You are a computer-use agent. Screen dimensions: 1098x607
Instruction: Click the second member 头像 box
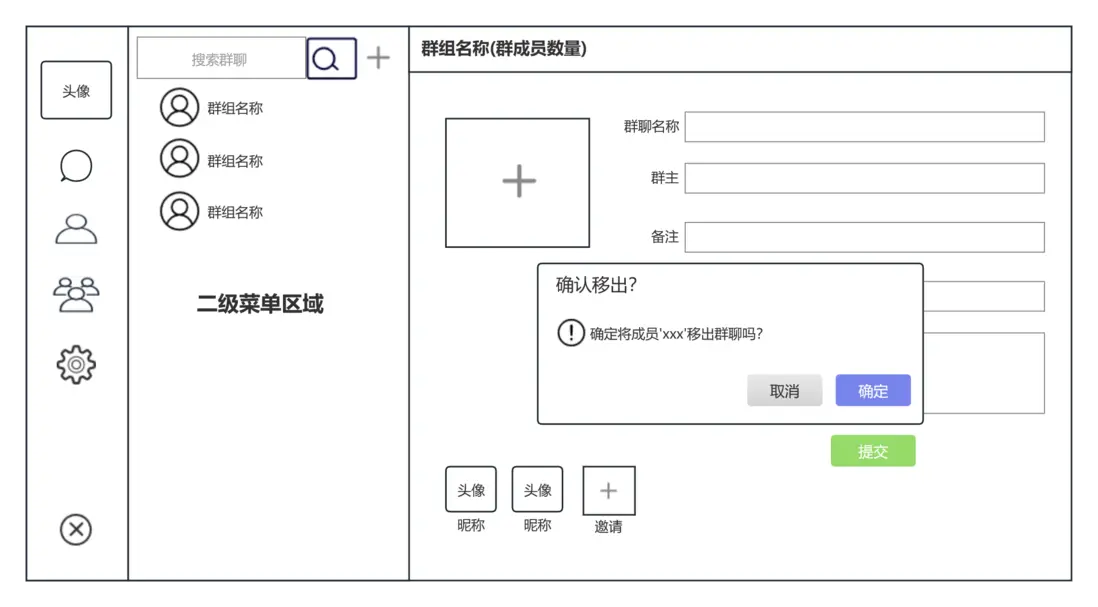click(x=537, y=489)
